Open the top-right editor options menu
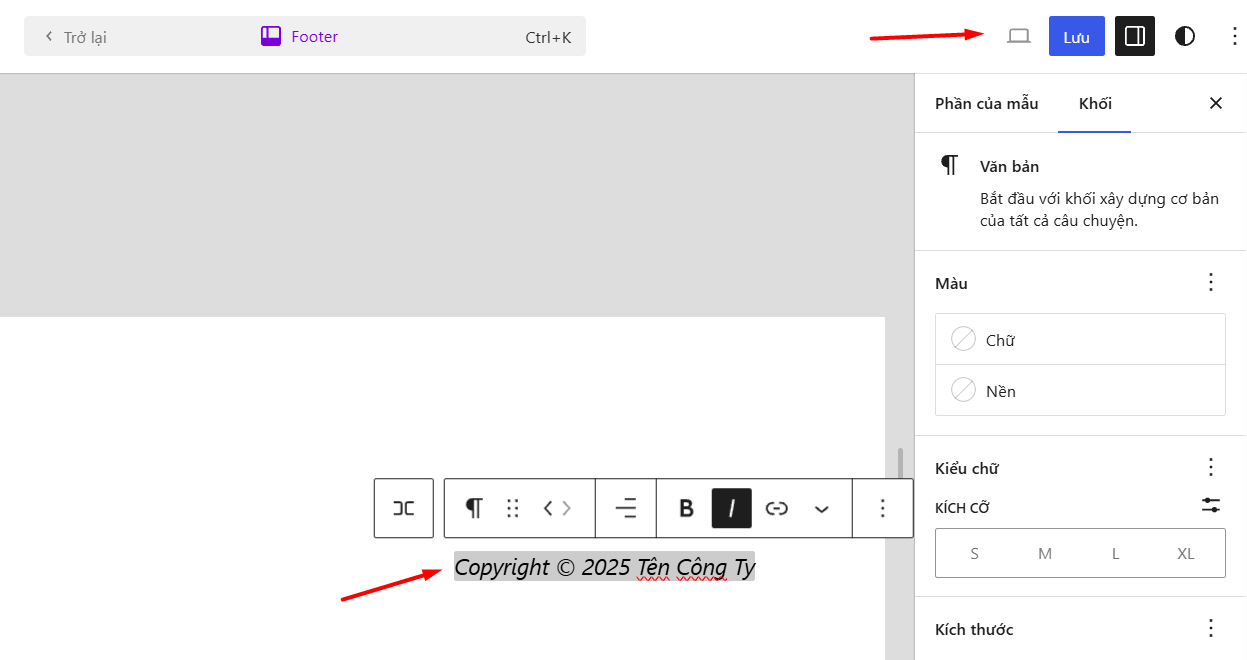The height and width of the screenshot is (660, 1247). pos(1234,36)
